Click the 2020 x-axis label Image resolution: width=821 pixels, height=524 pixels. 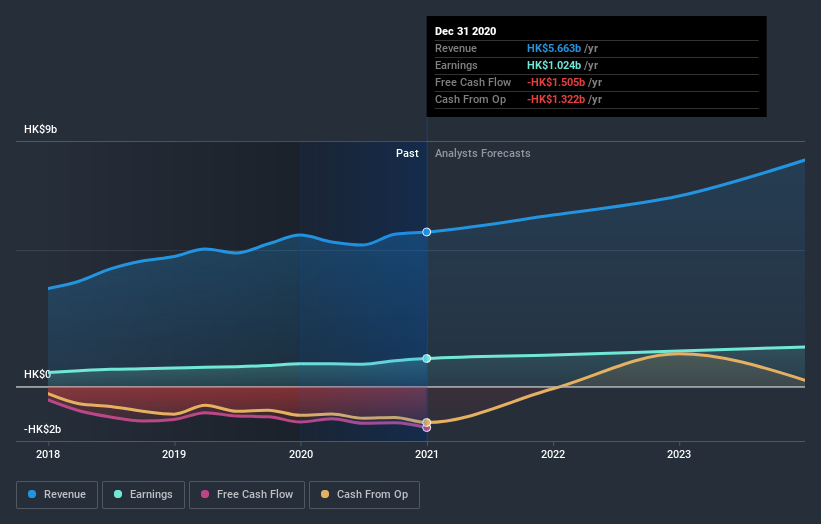pos(301,454)
